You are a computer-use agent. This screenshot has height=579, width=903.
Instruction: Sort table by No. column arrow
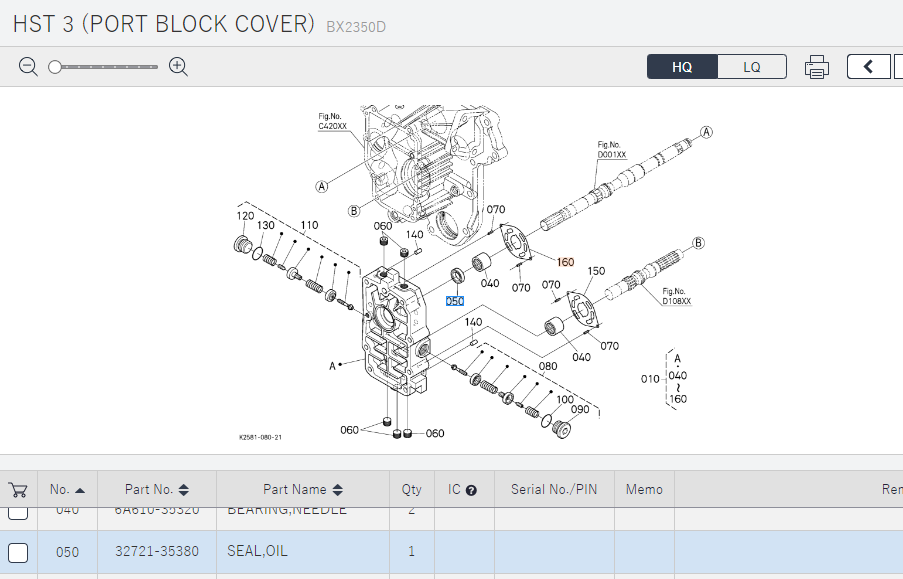80,490
